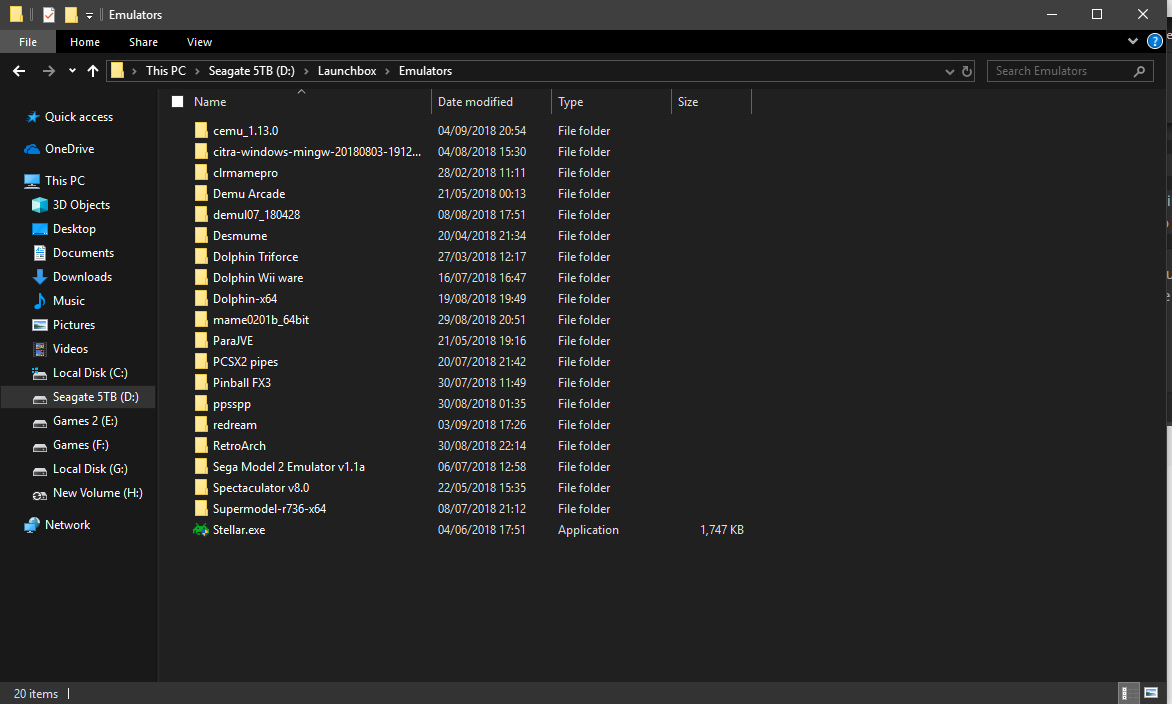Navigate to This PC breadcrumb
Viewport: 1172px width, 704px height.
tap(166, 71)
